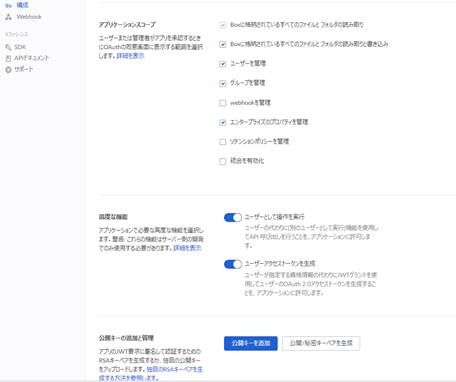Image resolution: width=456 pixels, height=382 pixels.
Task: Click the Webhook sidebar icon
Action: [x=9, y=17]
